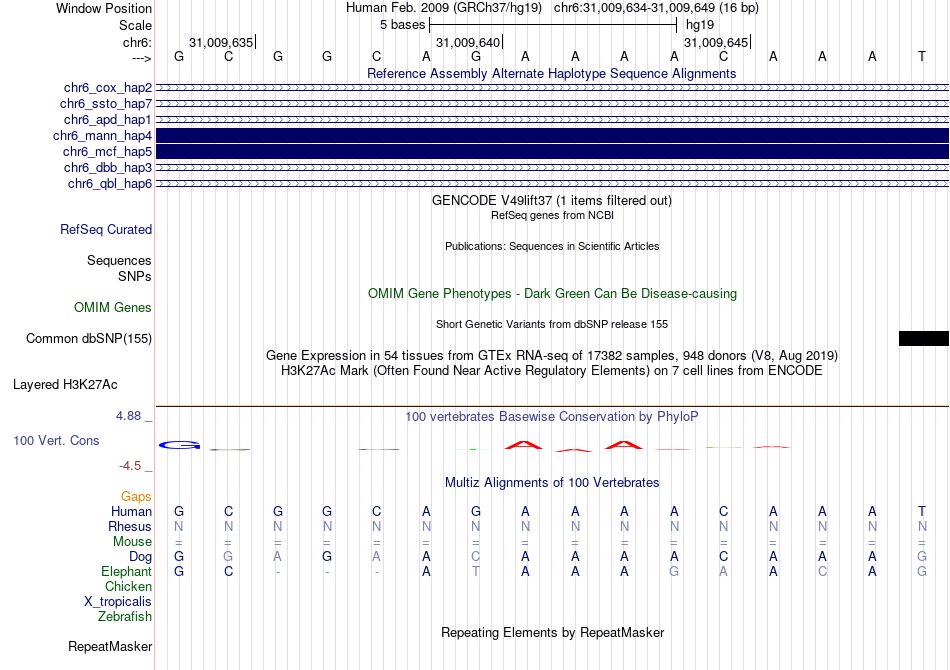Open Reference Assembly Alternate Haplotype Sequence Alignments title
The image size is (950, 670).
(552, 73)
